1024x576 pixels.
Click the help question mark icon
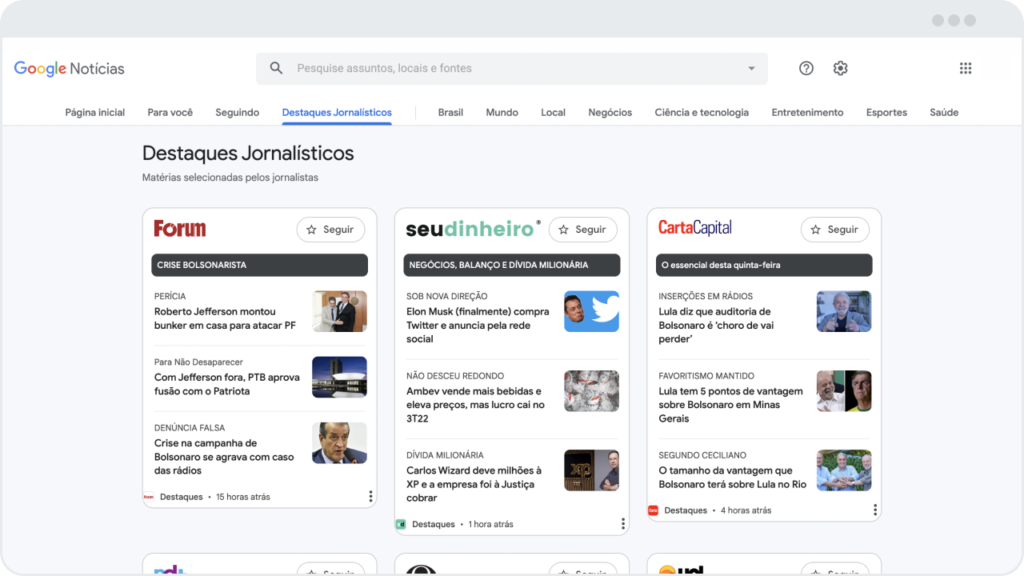(x=807, y=68)
